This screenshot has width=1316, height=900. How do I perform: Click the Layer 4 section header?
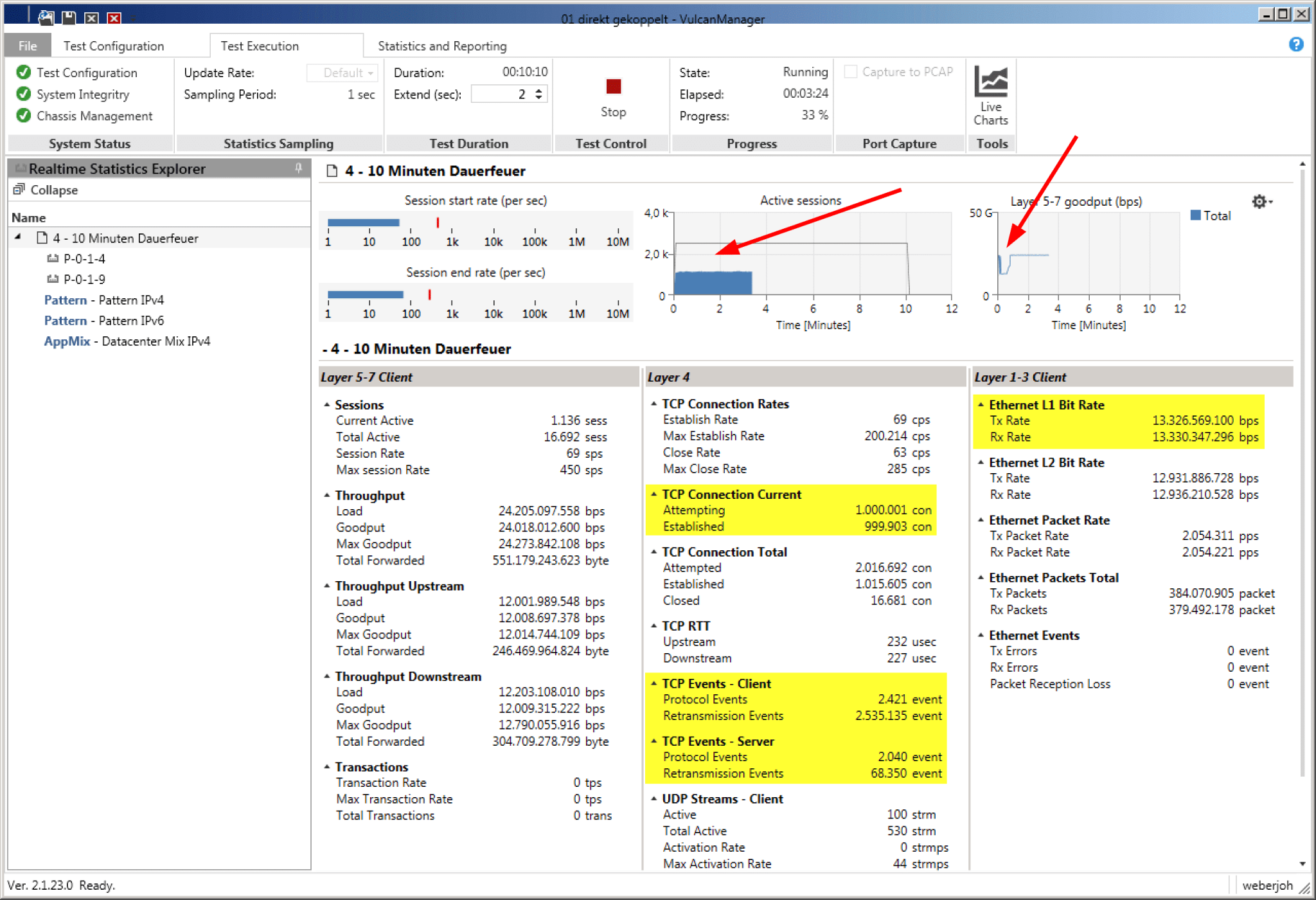tap(806, 377)
